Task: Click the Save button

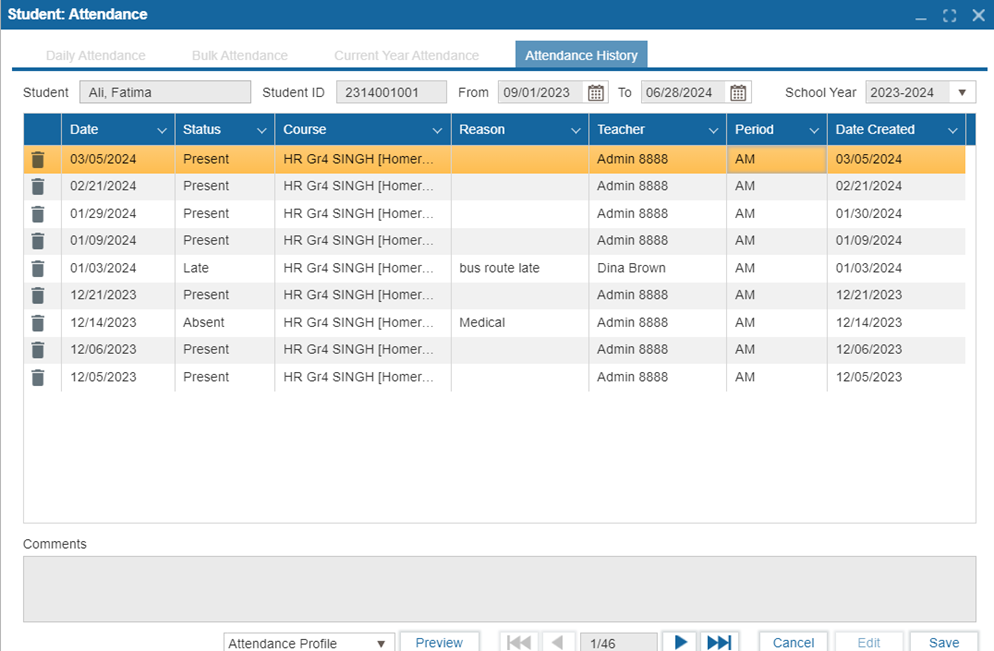Action: 943,642
